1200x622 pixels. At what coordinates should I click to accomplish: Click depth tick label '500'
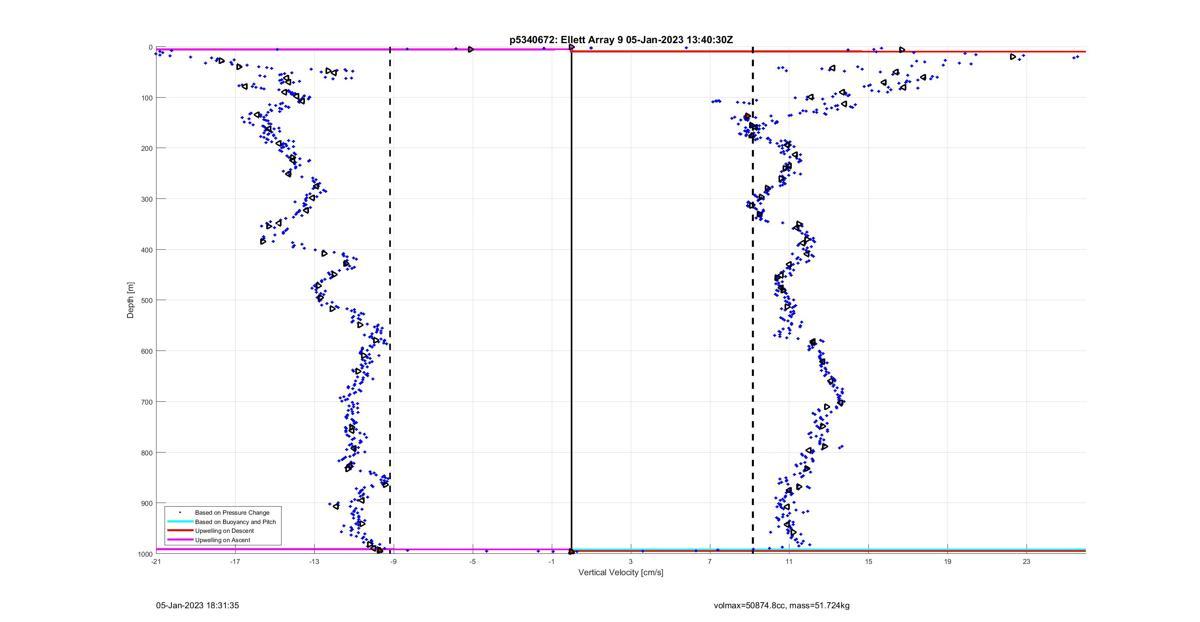click(145, 300)
